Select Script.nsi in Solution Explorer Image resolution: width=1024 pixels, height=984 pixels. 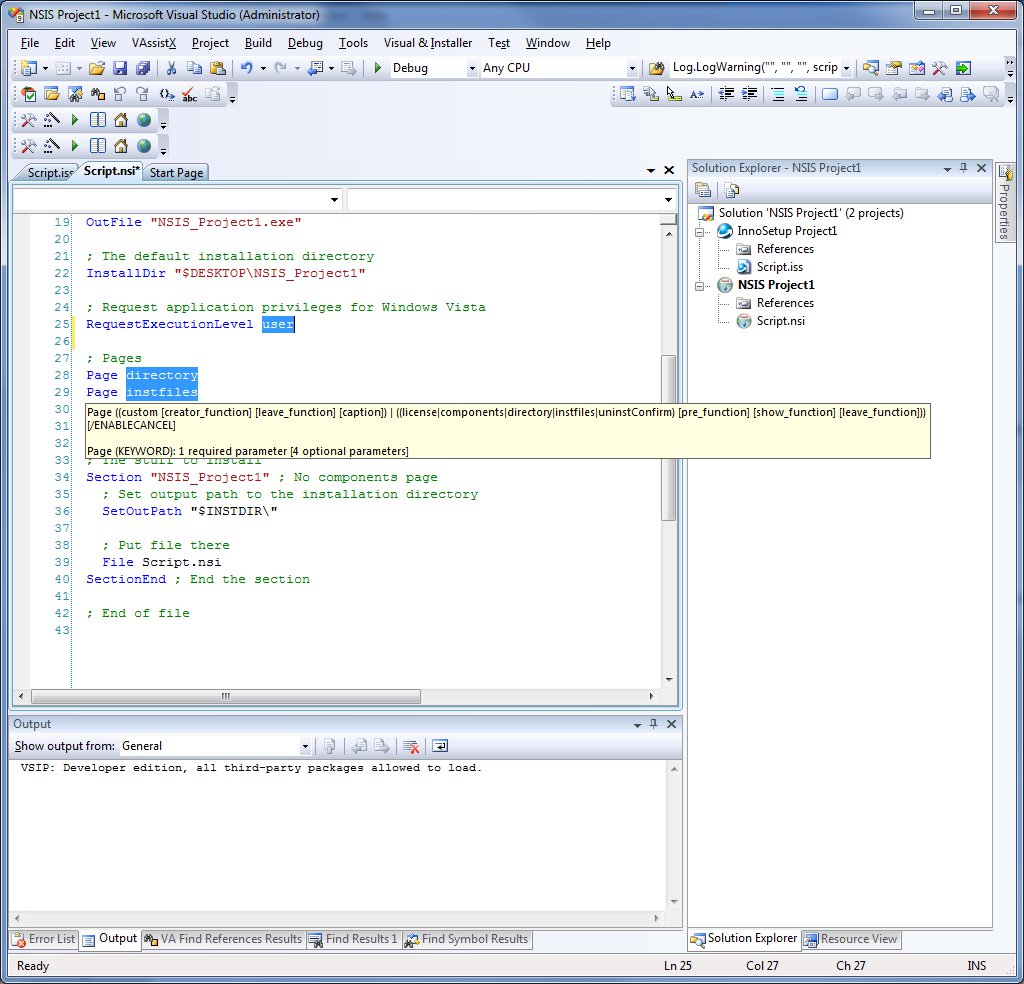tap(780, 321)
